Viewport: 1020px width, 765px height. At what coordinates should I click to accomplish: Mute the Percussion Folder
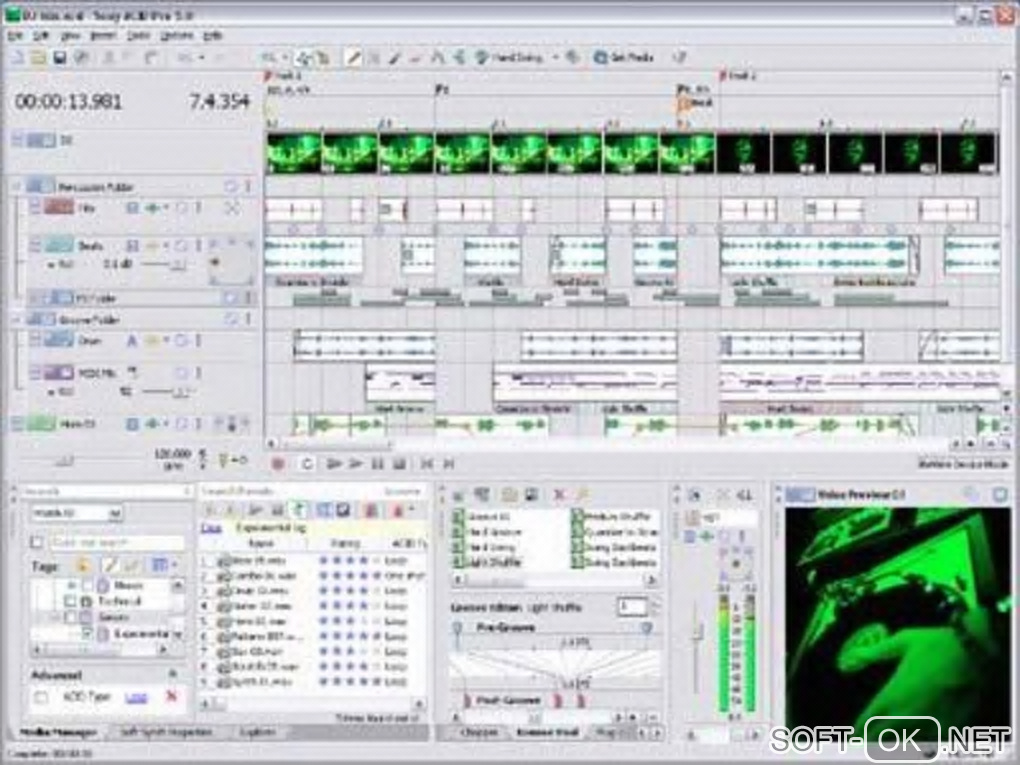coord(230,187)
